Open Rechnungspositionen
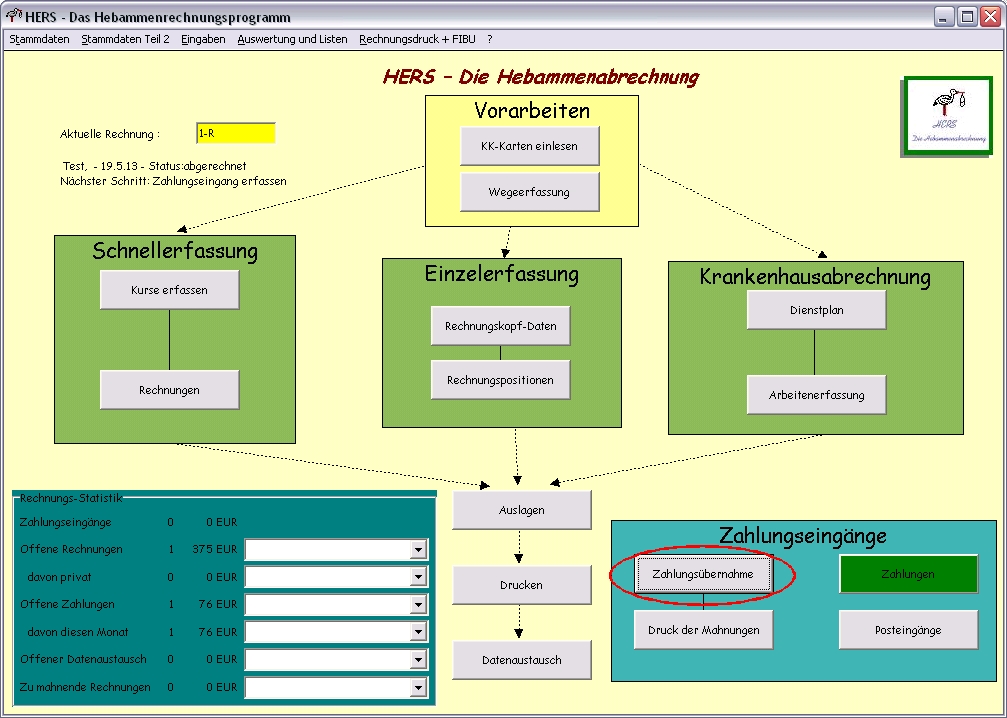 coord(500,380)
